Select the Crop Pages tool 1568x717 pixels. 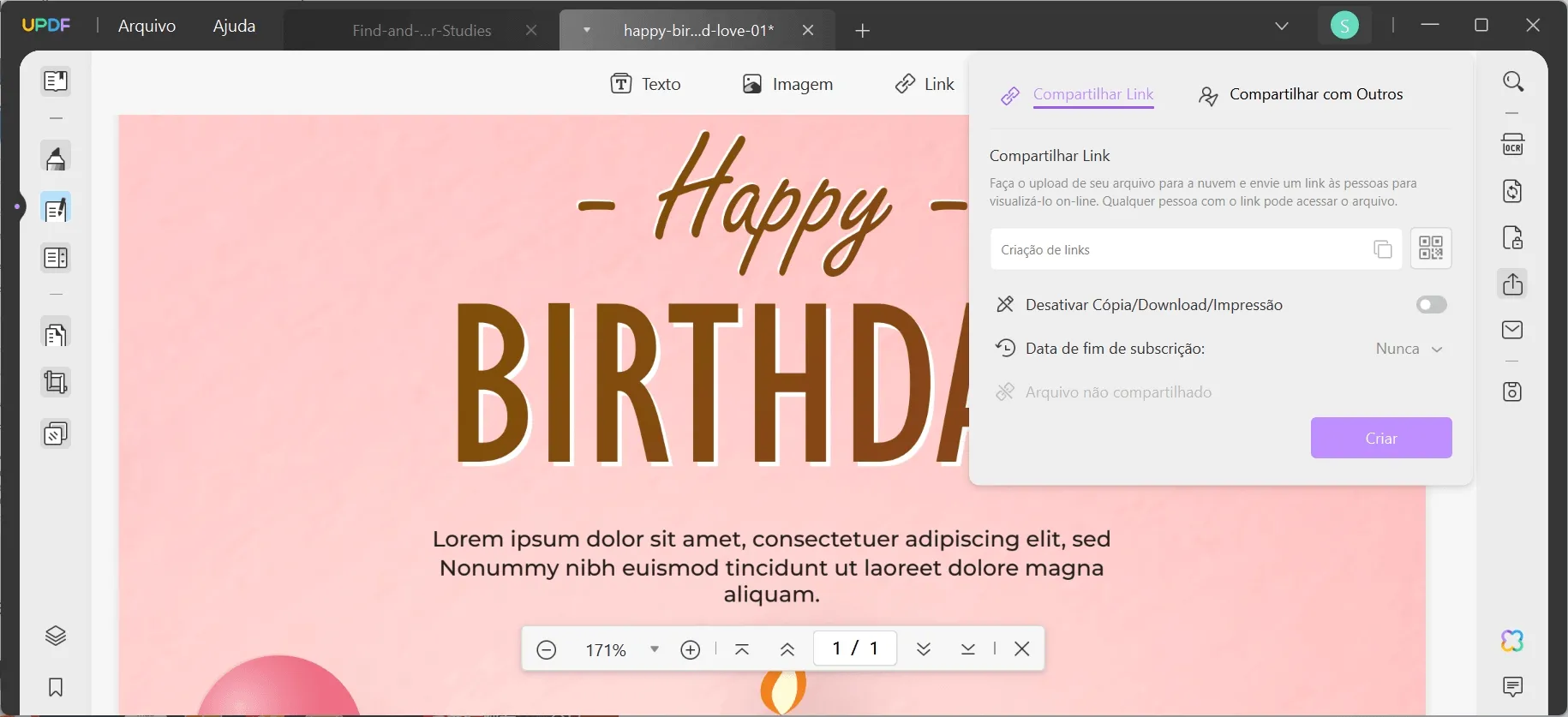click(x=56, y=382)
